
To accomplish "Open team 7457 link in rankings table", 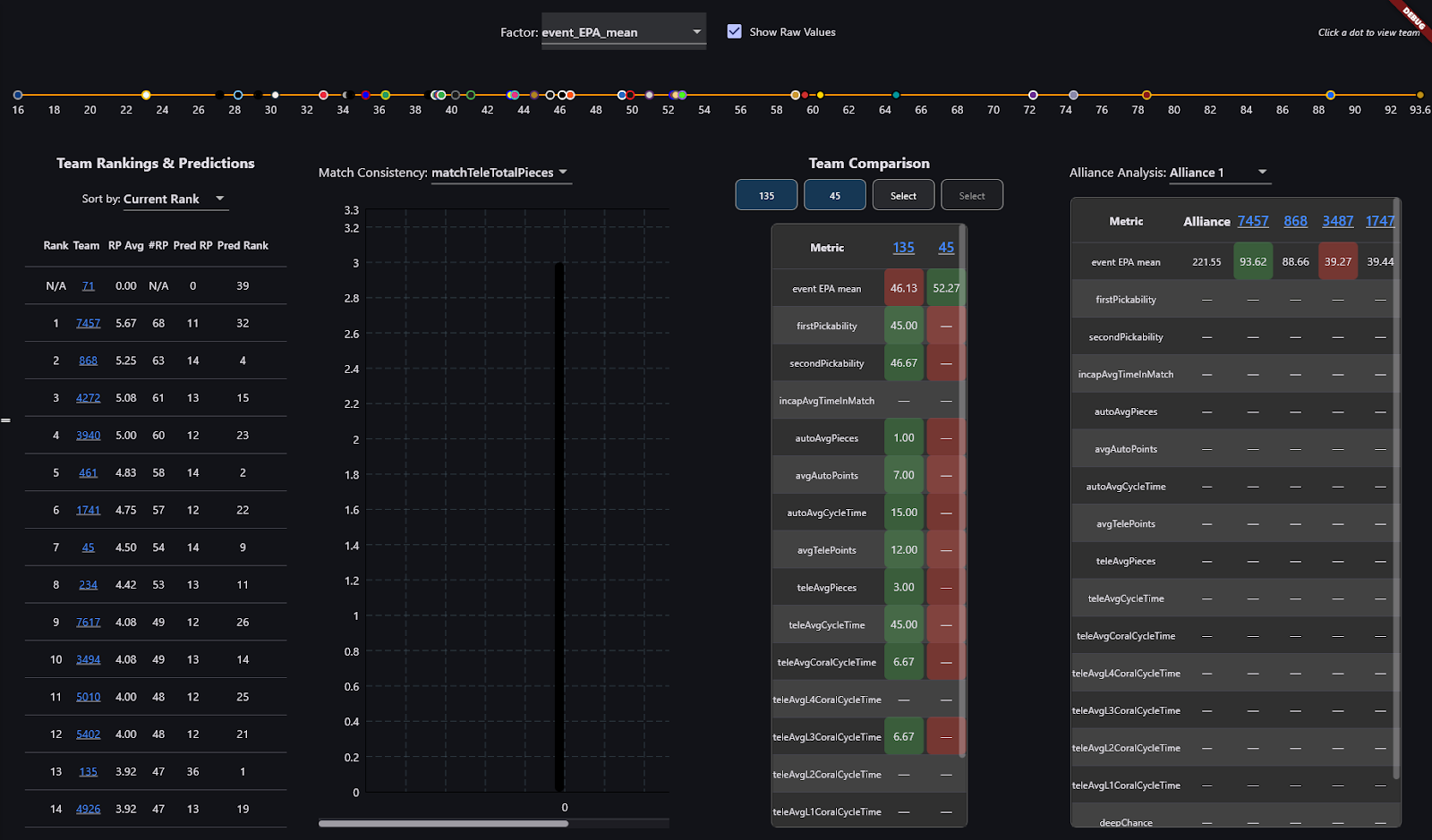I will tap(88, 323).
